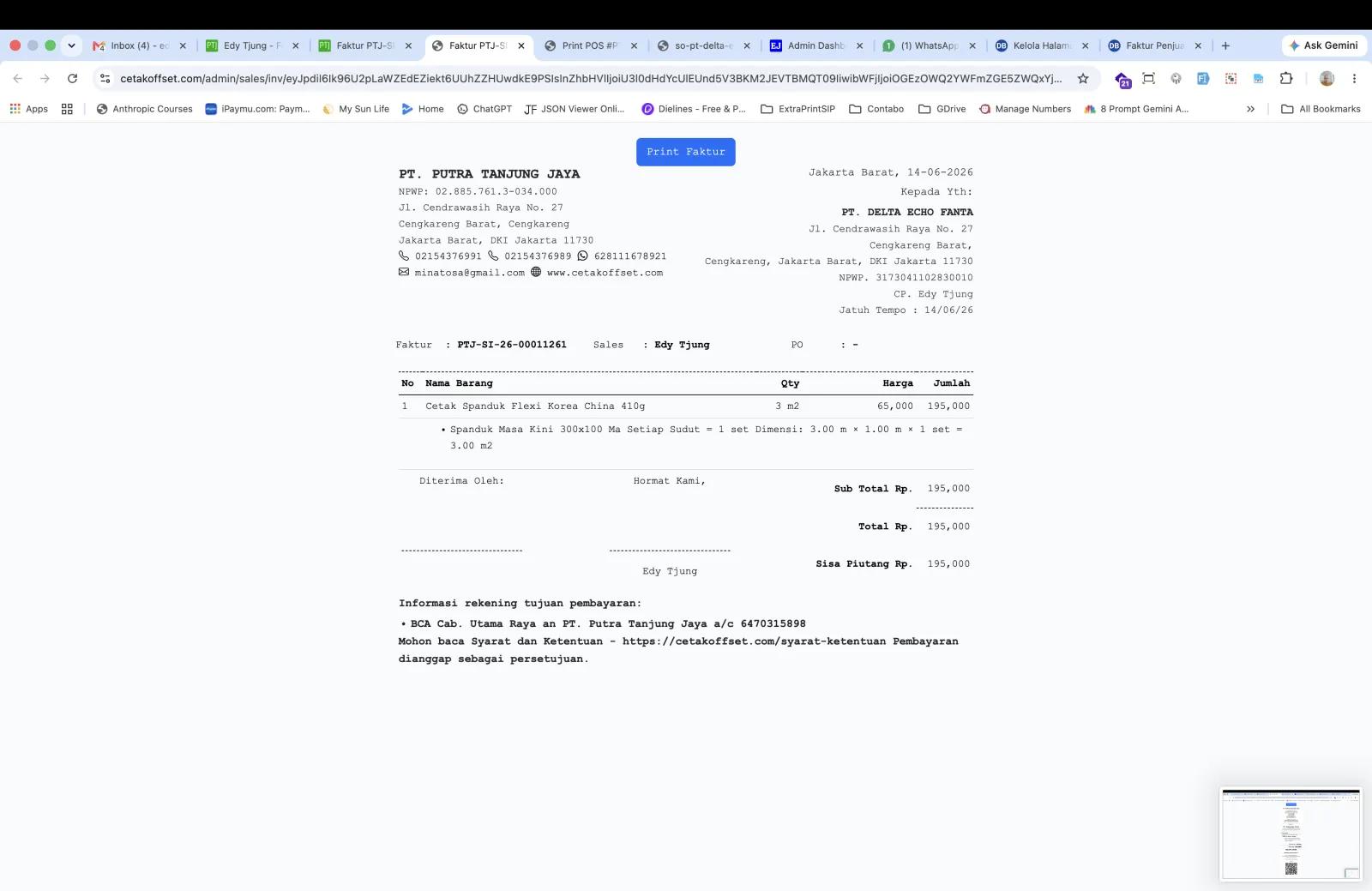1372x891 pixels.
Task: Switch to the Admin Dashboard tab
Action: point(815,46)
